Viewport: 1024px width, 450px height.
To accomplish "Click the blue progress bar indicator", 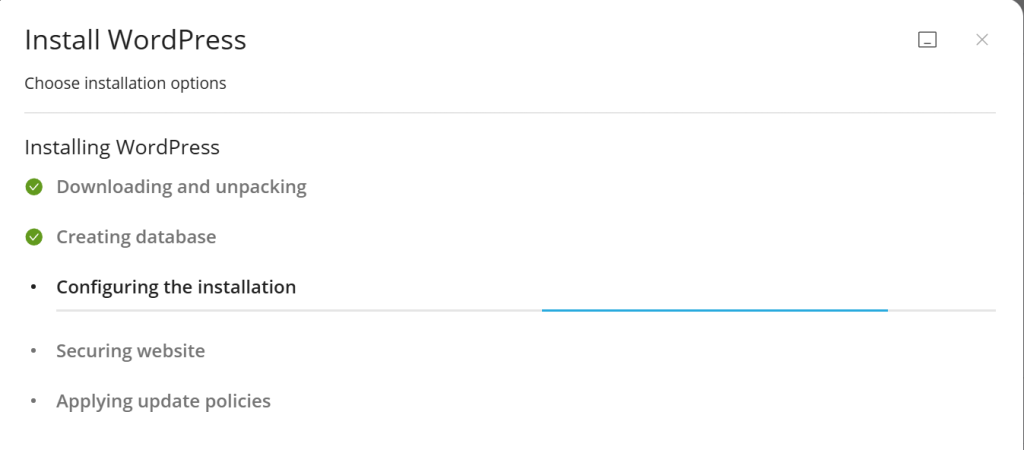I will click(x=714, y=310).
